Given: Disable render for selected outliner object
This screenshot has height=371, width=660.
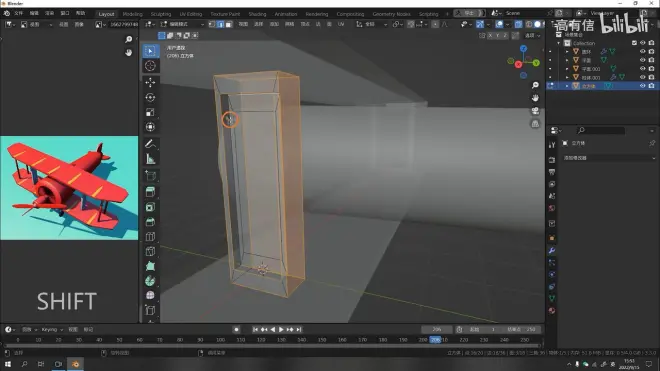Looking at the screenshot, I should [x=652, y=86].
